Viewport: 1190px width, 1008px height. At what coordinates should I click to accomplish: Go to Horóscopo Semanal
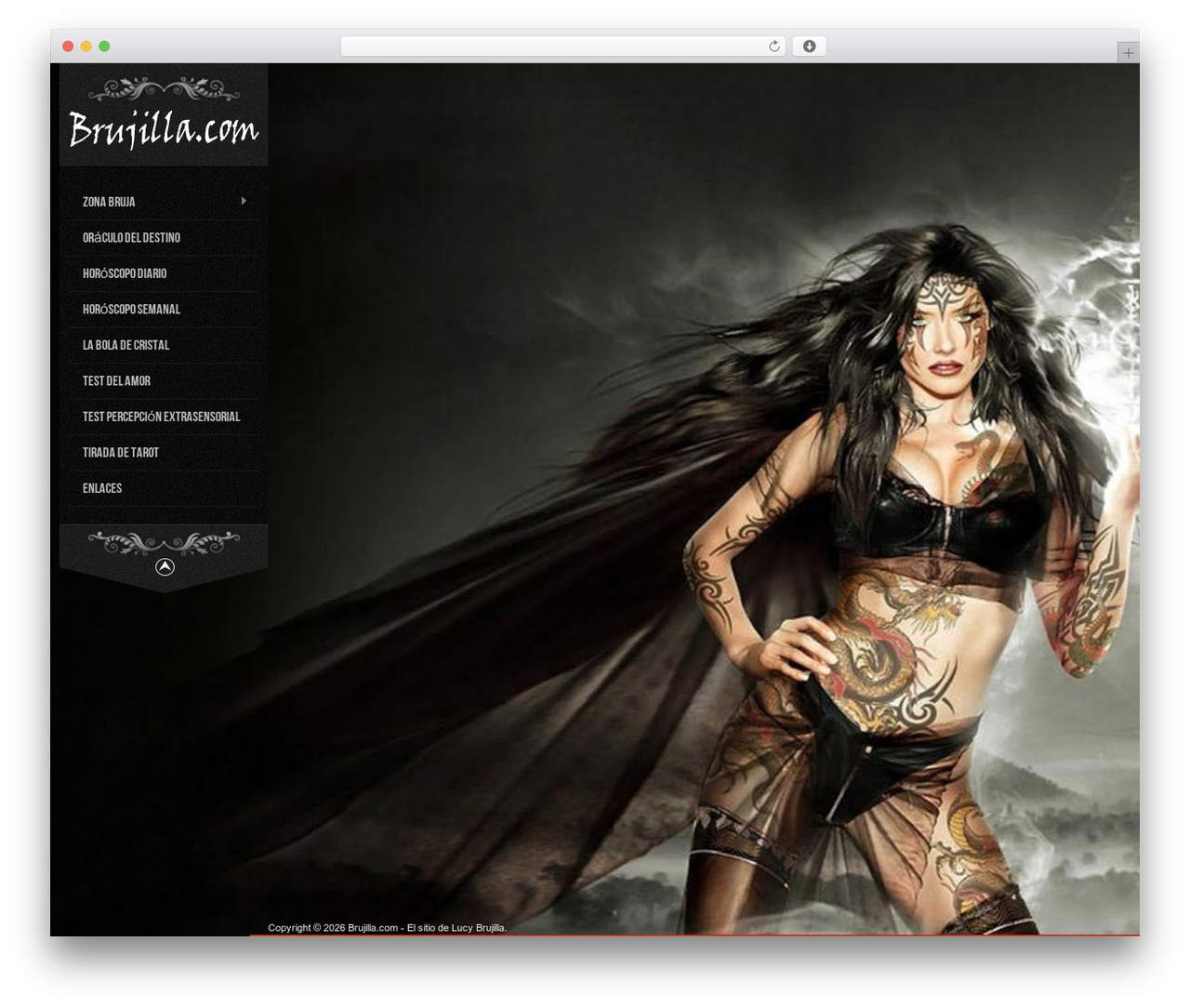[131, 310]
